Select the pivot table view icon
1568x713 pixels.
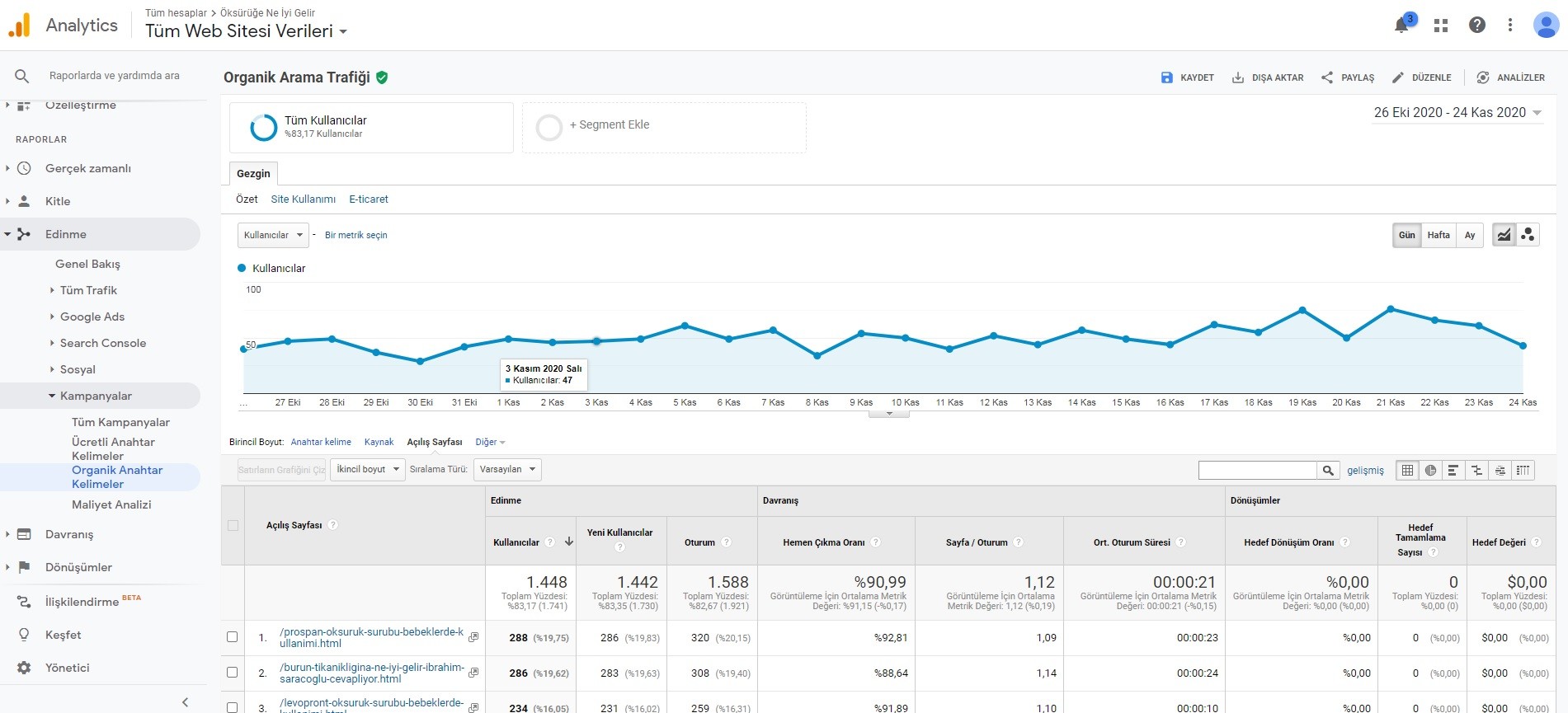pyautogui.click(x=1523, y=470)
